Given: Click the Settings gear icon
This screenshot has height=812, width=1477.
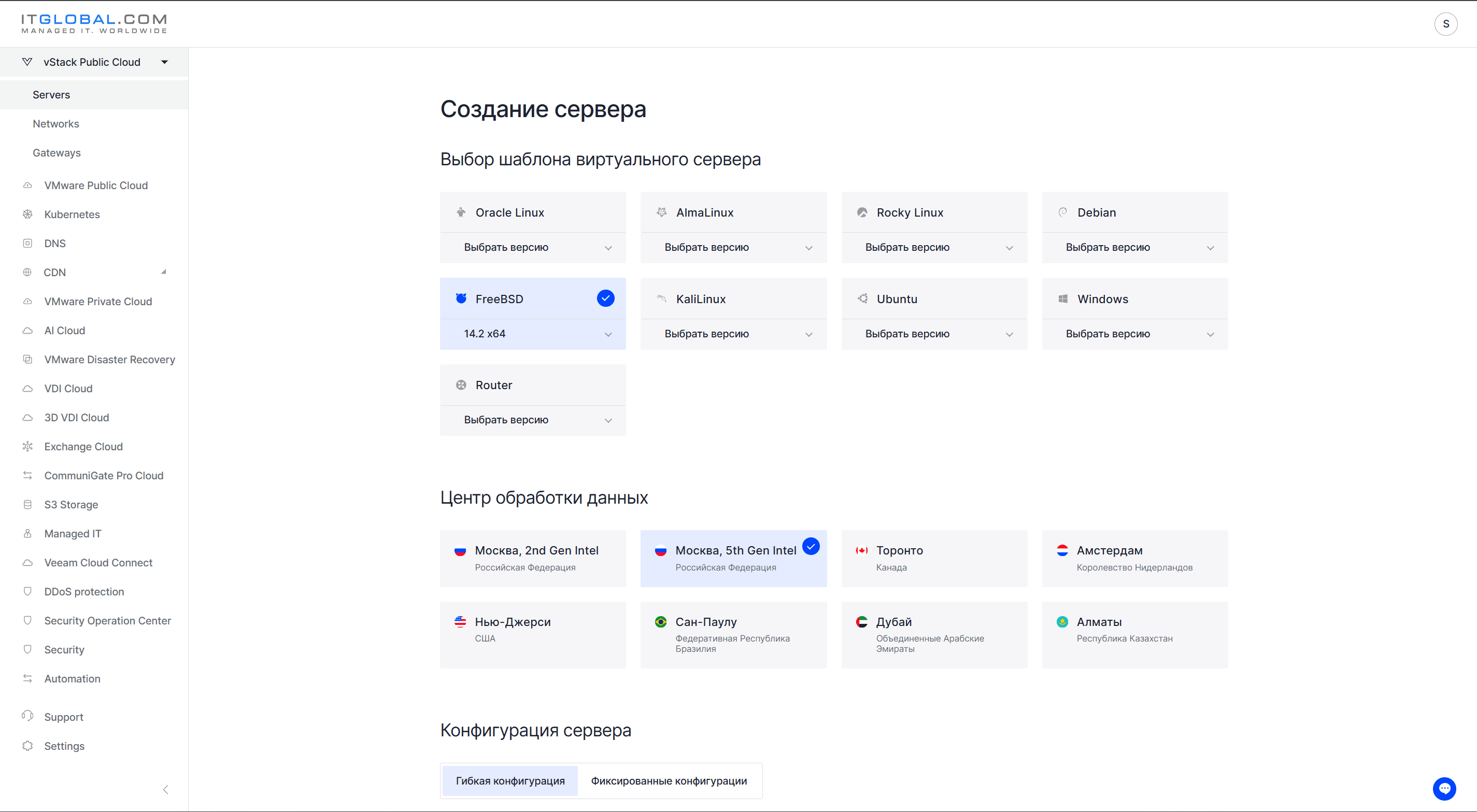Looking at the screenshot, I should click(27, 746).
